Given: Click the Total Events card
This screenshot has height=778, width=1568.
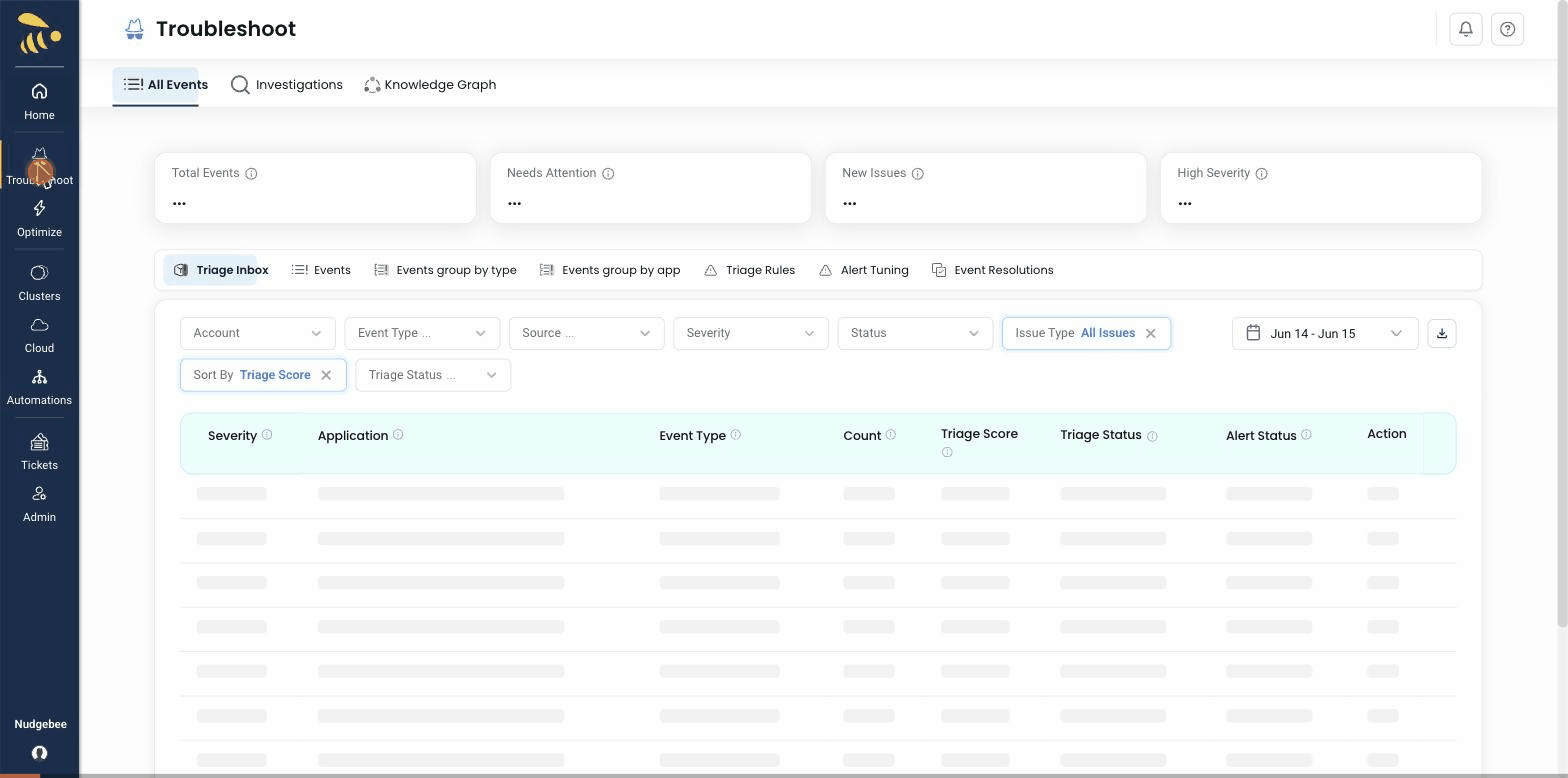Looking at the screenshot, I should pos(315,188).
